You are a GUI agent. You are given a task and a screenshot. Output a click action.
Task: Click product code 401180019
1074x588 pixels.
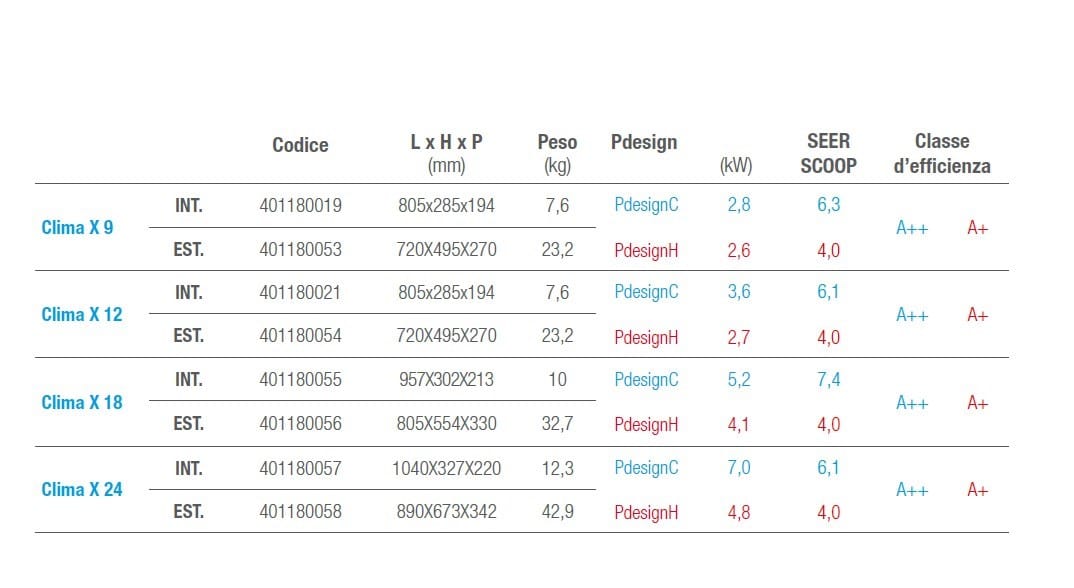click(x=300, y=205)
